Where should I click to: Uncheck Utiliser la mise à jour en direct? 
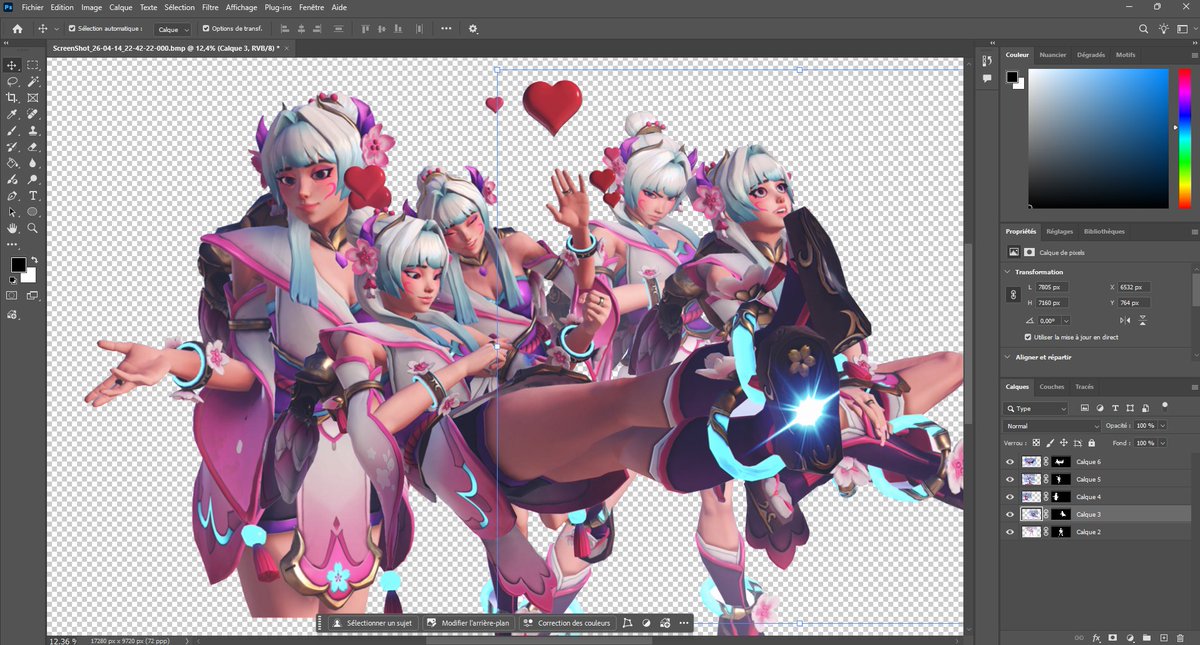(1029, 337)
